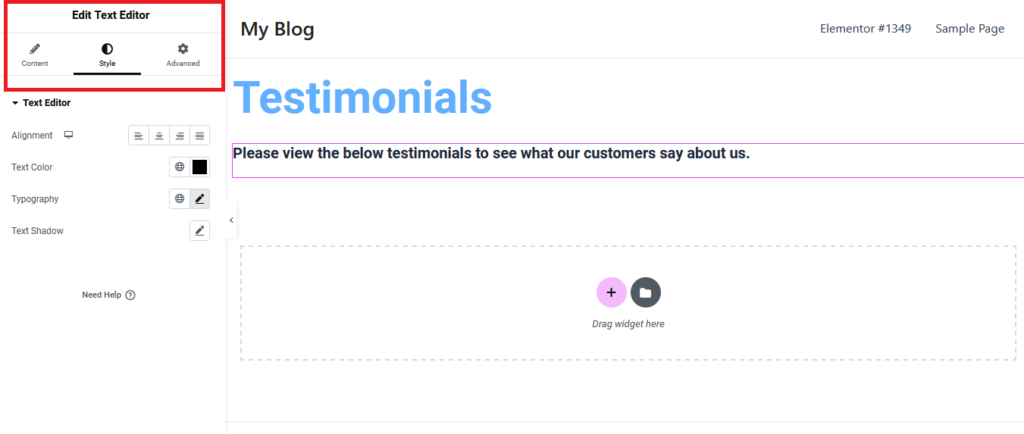Open the global color globe for Text Color

click(x=180, y=167)
